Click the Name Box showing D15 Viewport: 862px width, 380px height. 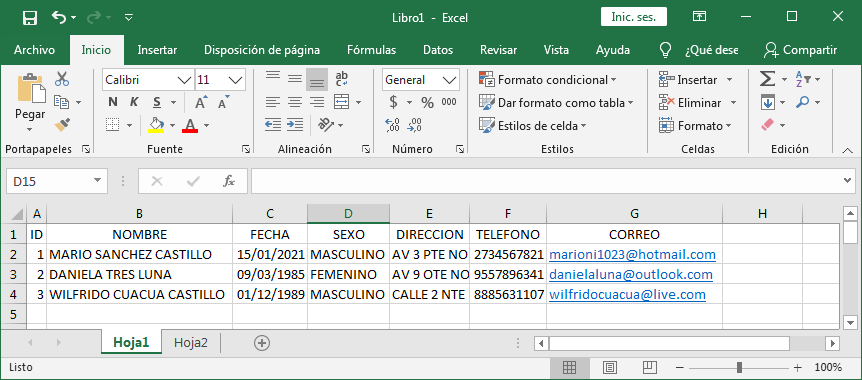(x=57, y=181)
